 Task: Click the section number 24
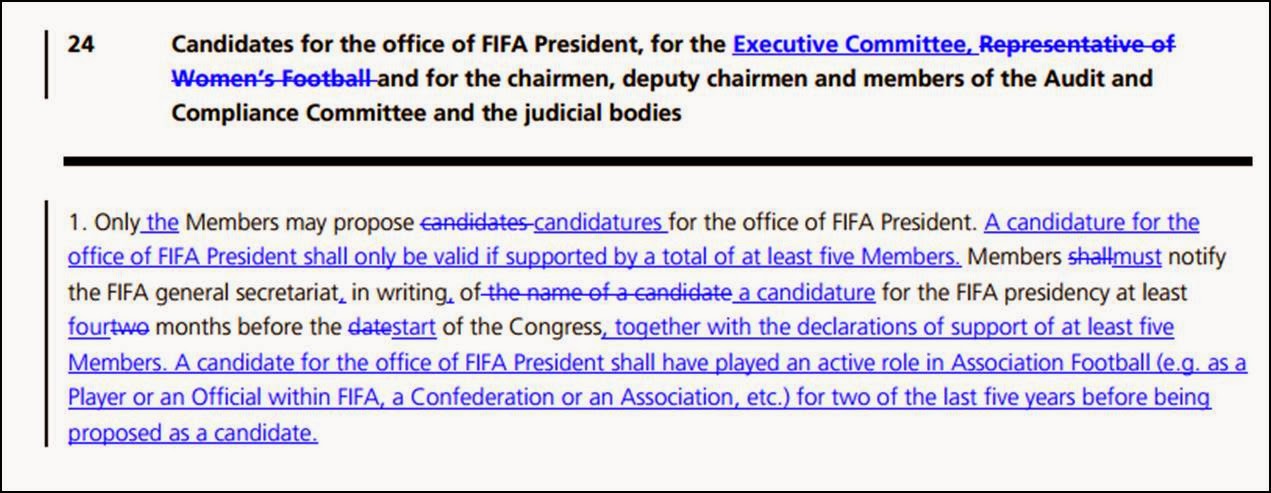click(x=81, y=46)
